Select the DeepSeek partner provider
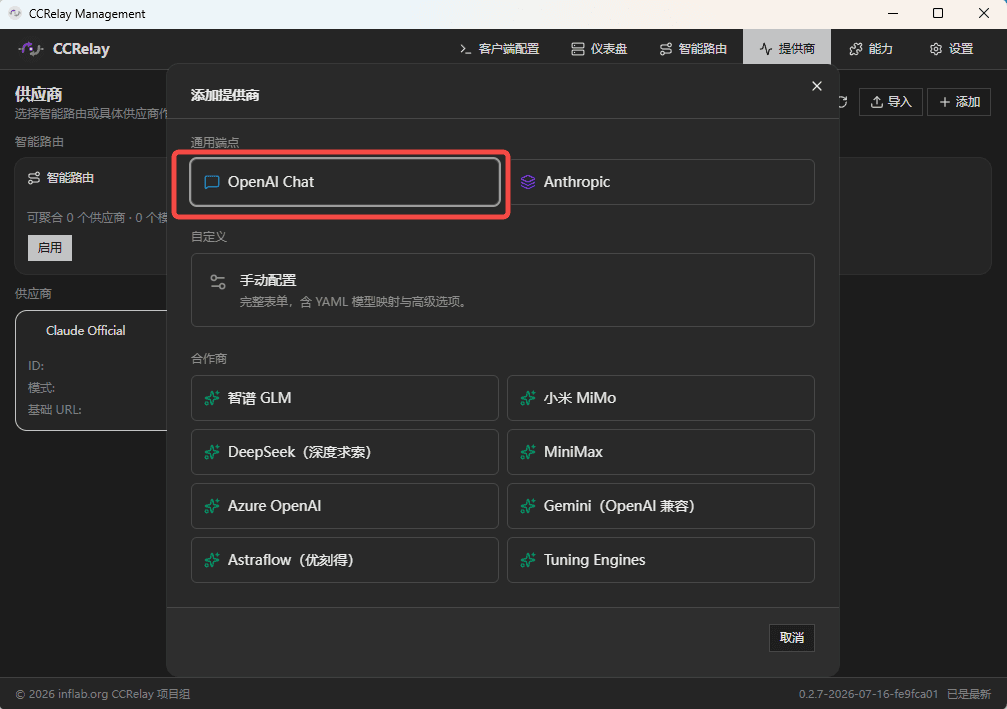 coord(345,452)
